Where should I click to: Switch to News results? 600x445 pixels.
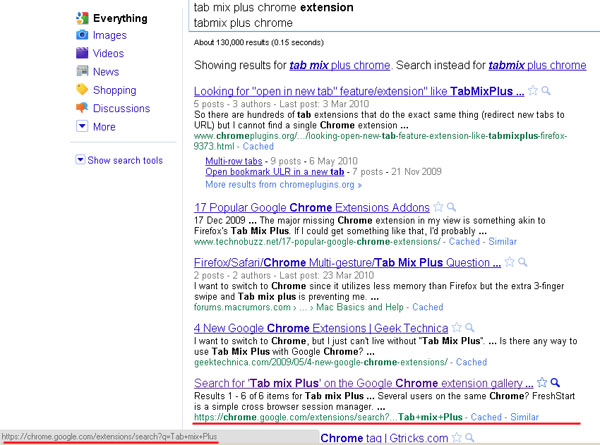coord(106,72)
